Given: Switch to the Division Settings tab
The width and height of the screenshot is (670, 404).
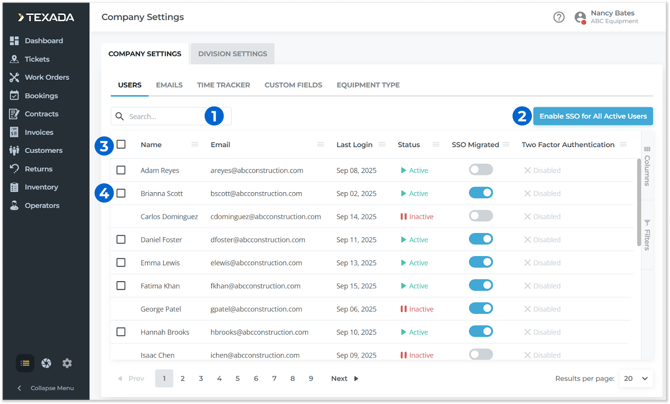Looking at the screenshot, I should (x=232, y=54).
